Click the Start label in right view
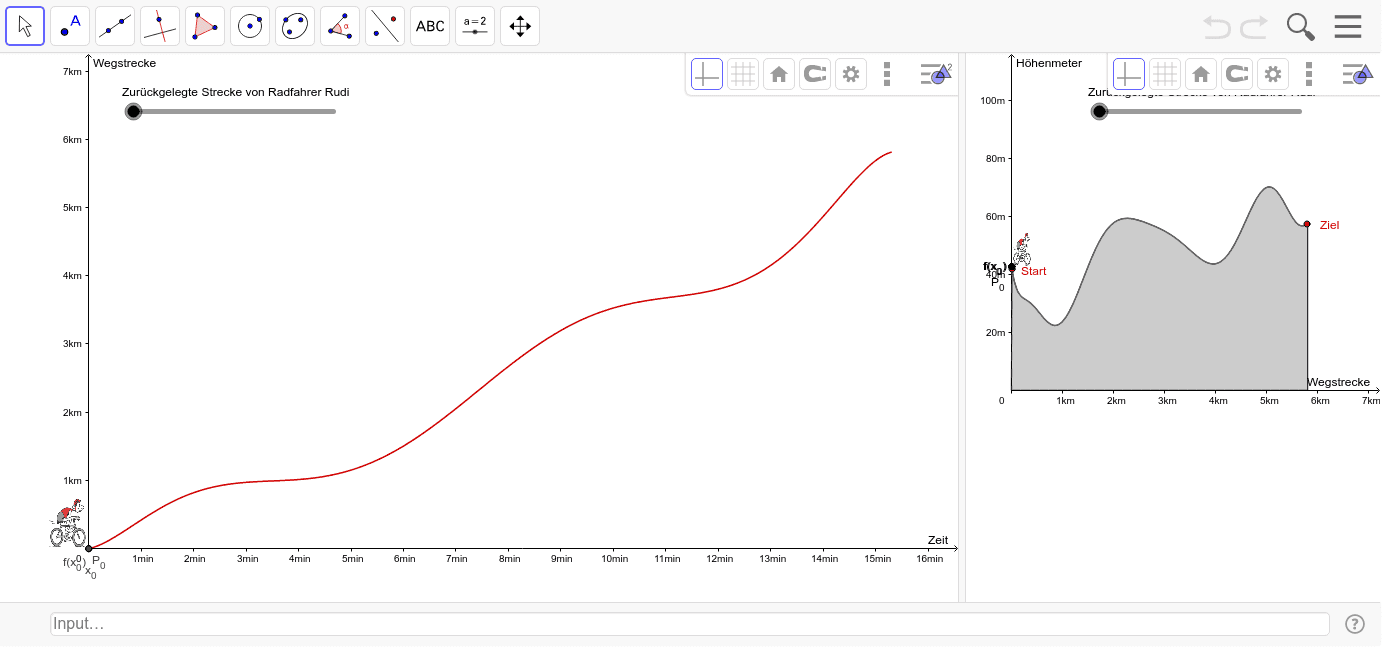This screenshot has width=1382, height=647. tap(1034, 271)
